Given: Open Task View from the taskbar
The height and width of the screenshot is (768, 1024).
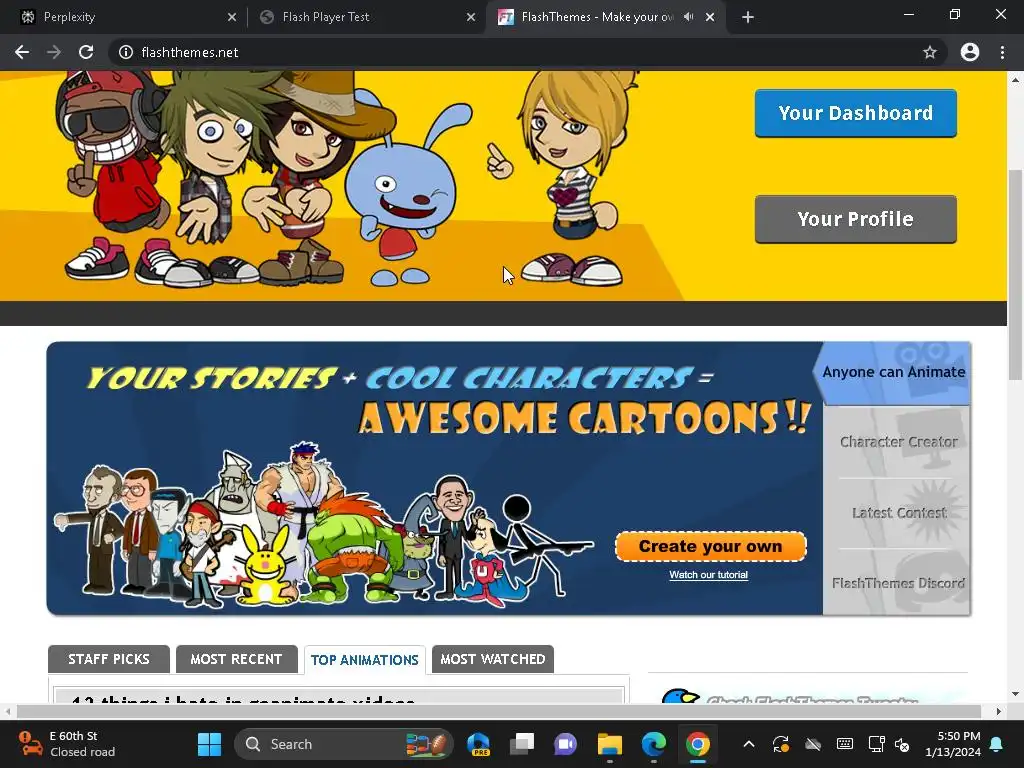Looking at the screenshot, I should pyautogui.click(x=522, y=744).
